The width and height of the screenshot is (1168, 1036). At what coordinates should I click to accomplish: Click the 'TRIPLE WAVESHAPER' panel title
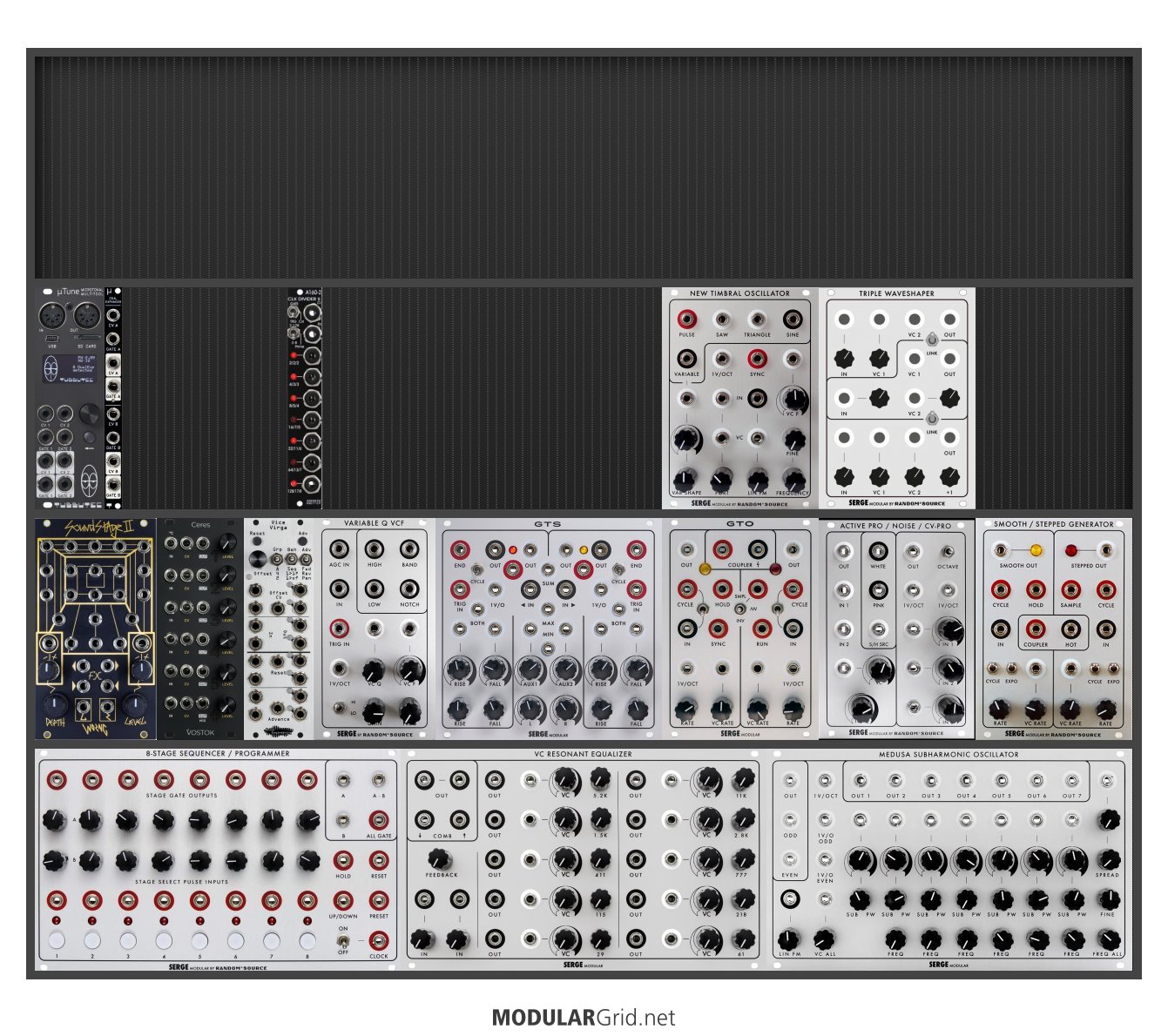[896, 293]
